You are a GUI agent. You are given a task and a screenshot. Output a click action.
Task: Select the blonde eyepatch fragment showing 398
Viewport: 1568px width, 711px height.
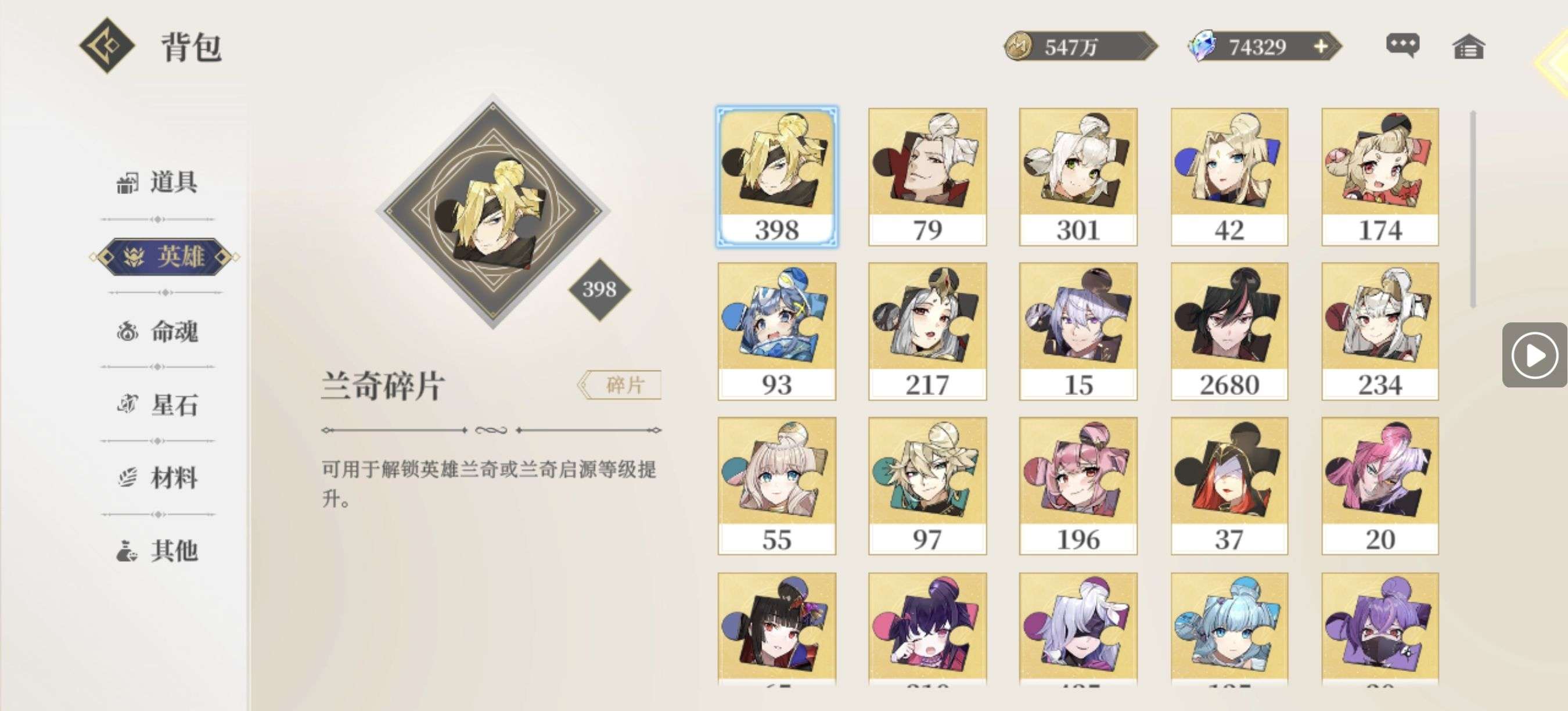[x=776, y=177]
